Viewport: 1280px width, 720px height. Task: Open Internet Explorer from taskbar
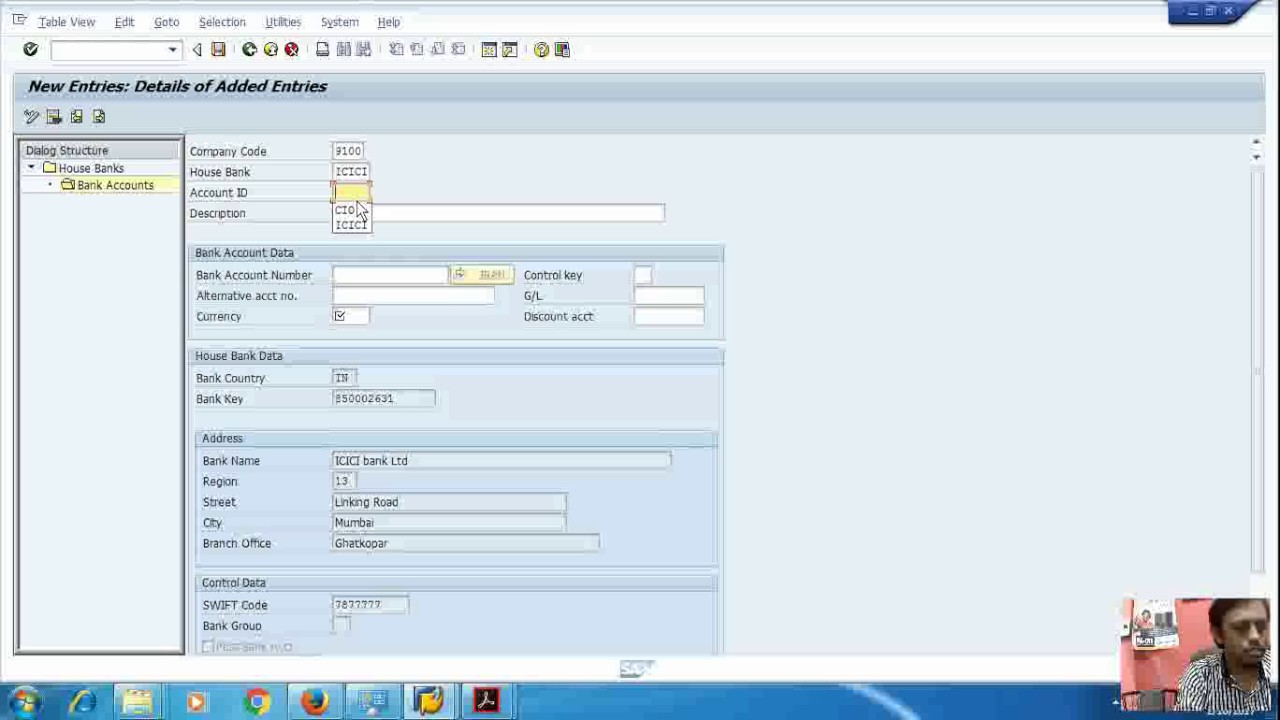click(x=83, y=702)
